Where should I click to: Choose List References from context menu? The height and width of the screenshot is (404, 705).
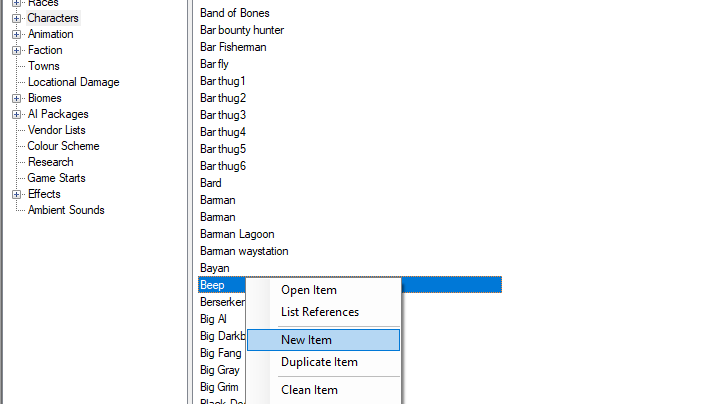coord(319,312)
